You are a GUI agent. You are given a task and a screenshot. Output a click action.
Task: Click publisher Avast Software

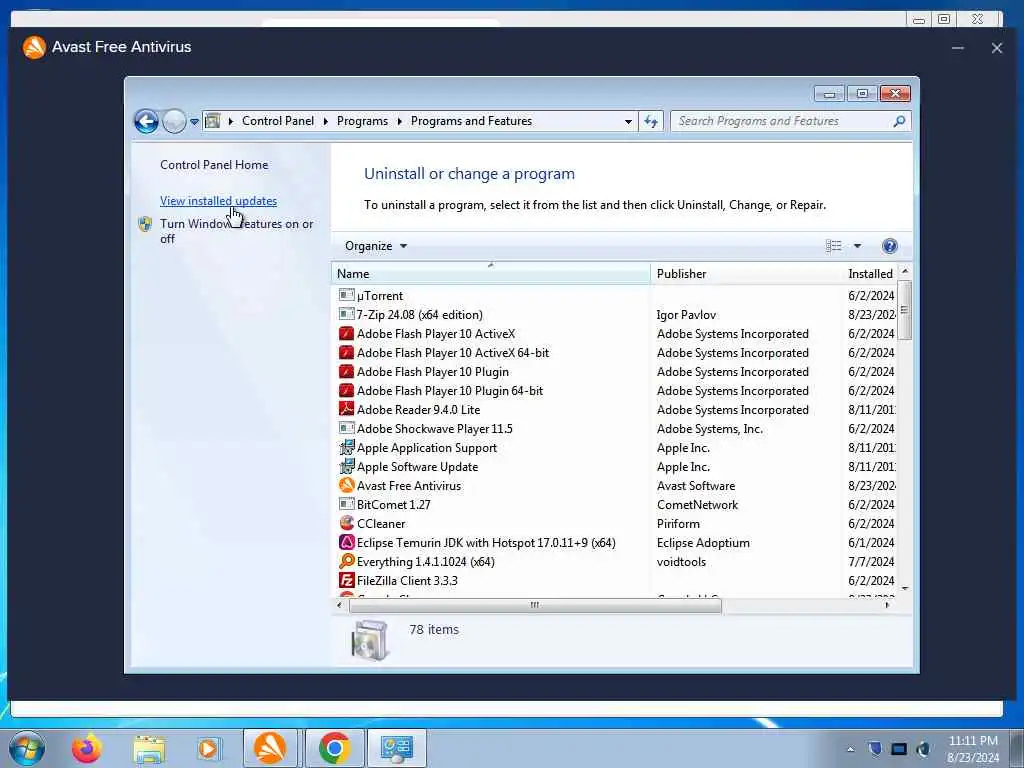pyautogui.click(x=696, y=486)
